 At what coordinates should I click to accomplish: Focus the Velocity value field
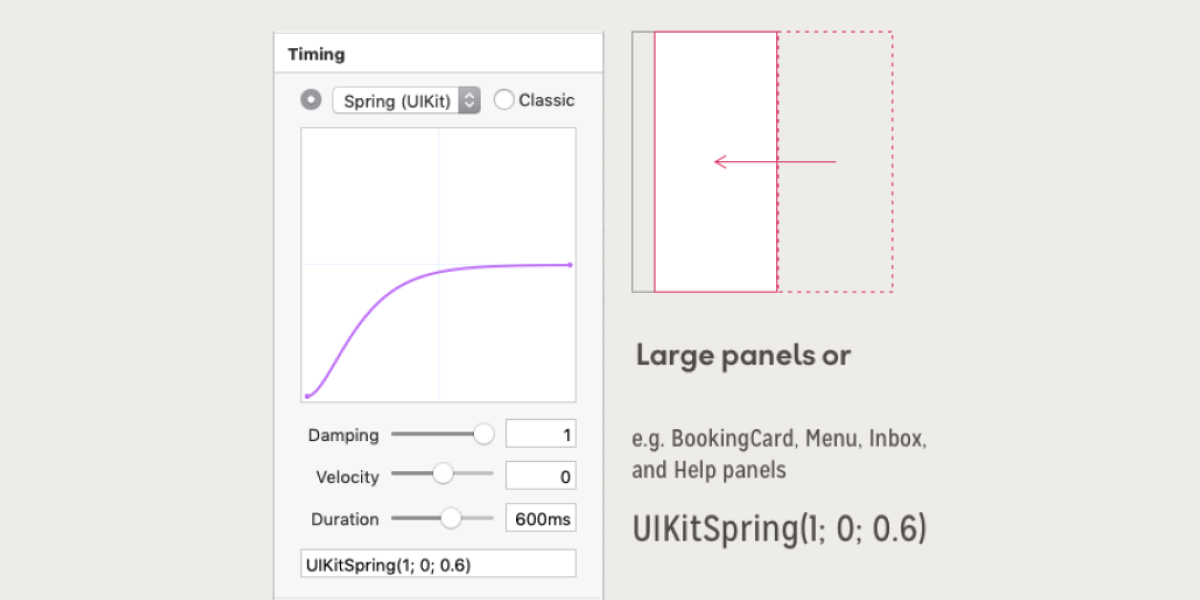540,476
